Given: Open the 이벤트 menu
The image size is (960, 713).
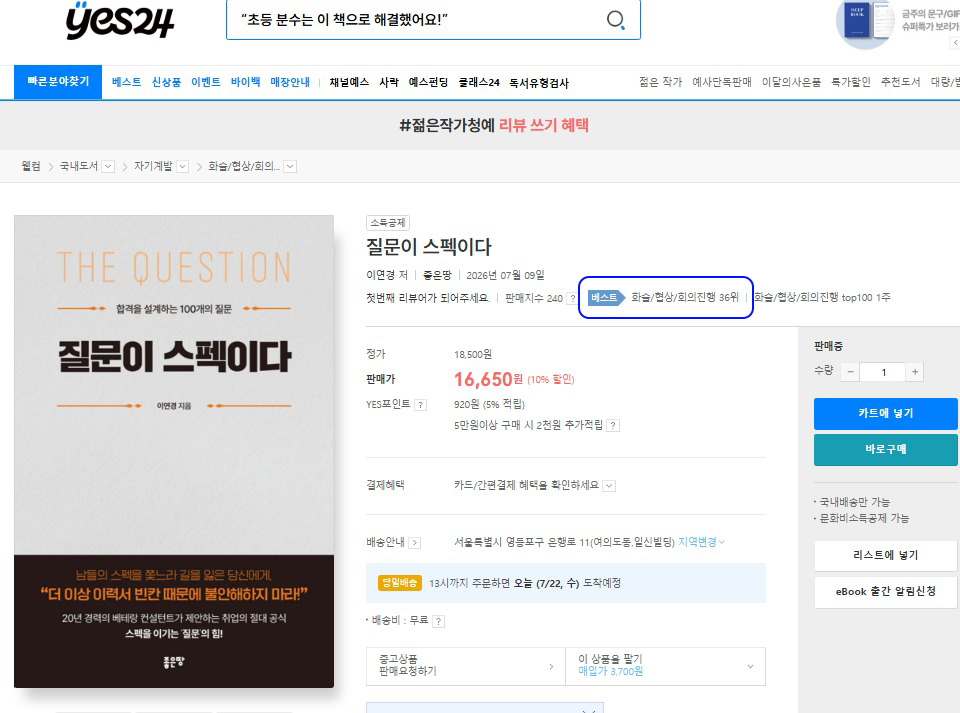Looking at the screenshot, I should pos(206,82).
